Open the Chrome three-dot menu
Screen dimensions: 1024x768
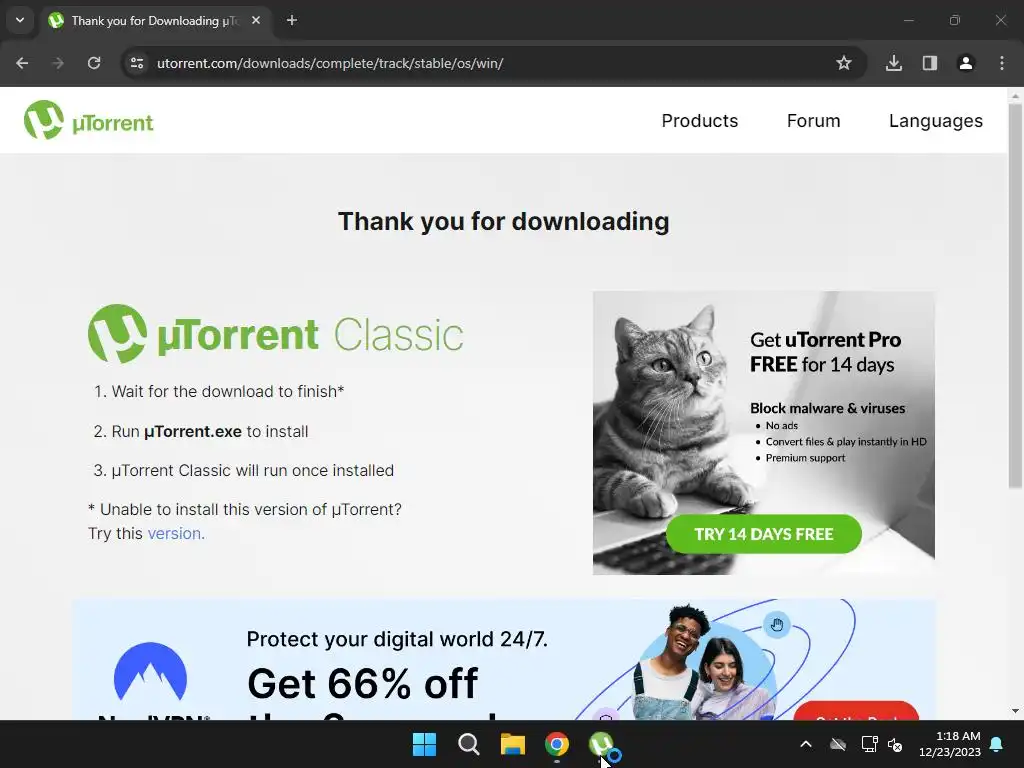click(x=1002, y=63)
